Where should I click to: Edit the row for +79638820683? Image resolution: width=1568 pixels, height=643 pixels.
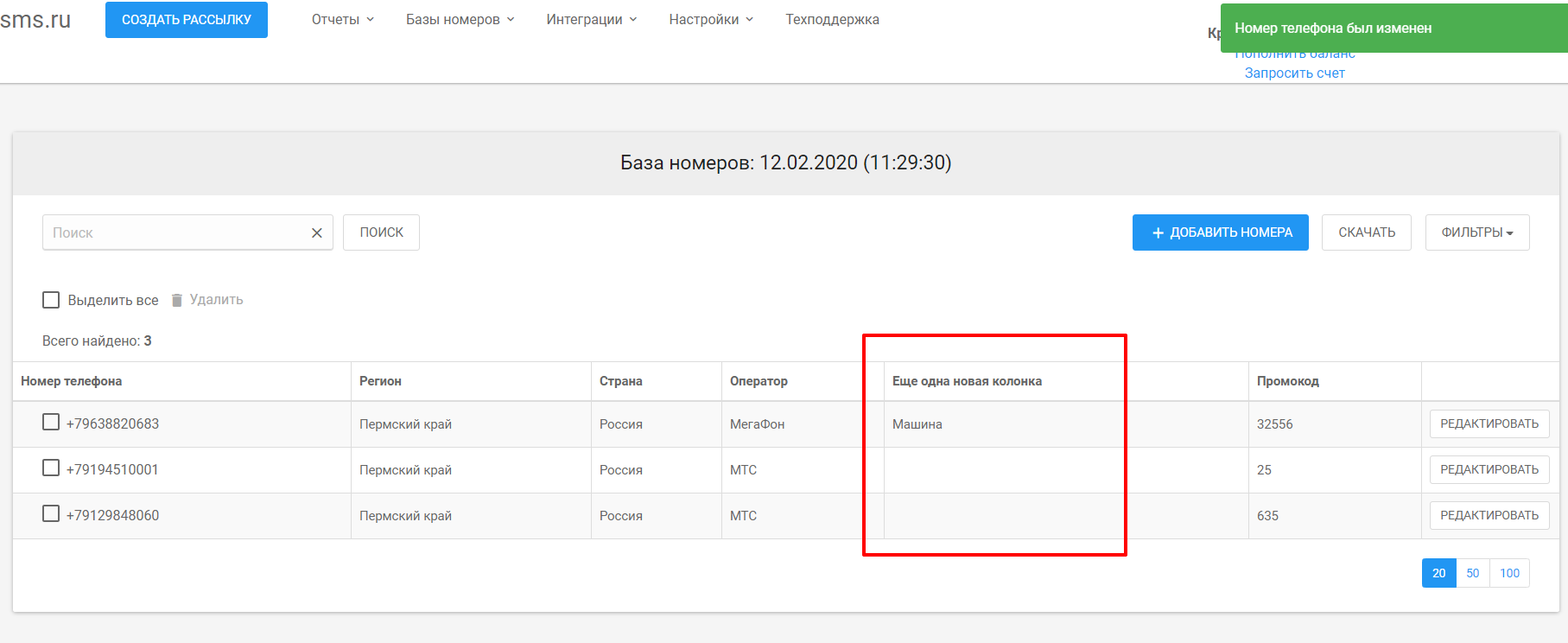pos(1489,423)
